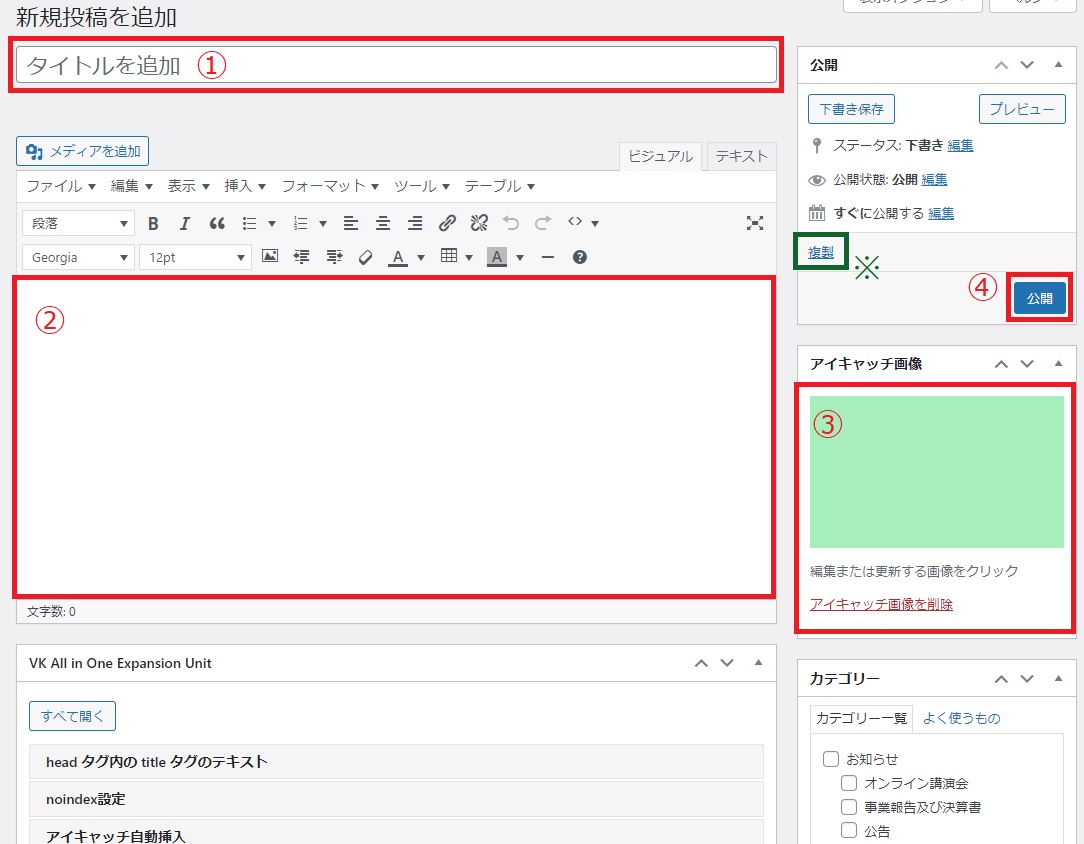Screen dimensions: 1084x844
Task: Open the Georgia font family dropdown
Action: point(77,257)
